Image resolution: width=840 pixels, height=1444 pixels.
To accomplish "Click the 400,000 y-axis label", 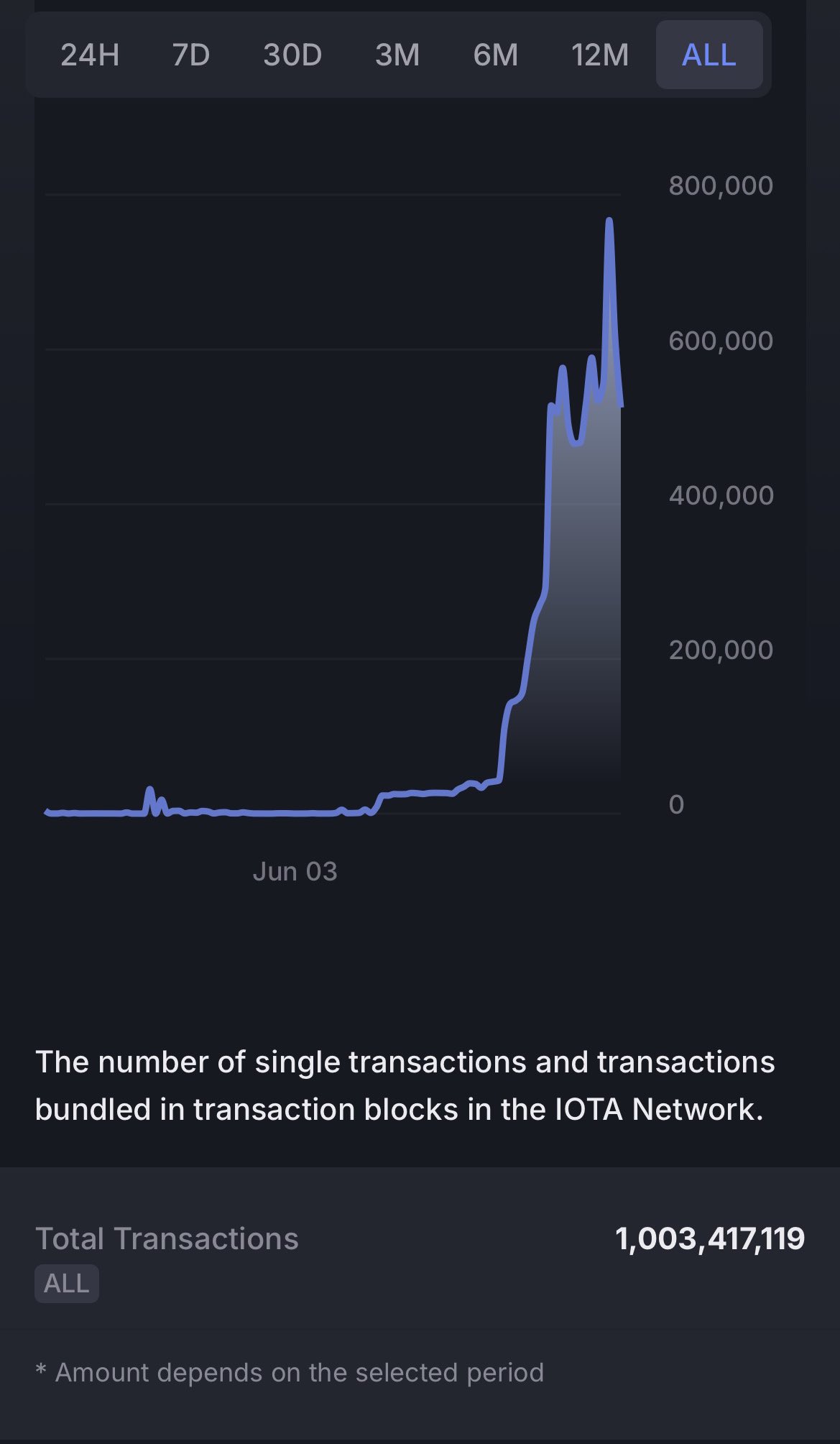I will (x=721, y=495).
